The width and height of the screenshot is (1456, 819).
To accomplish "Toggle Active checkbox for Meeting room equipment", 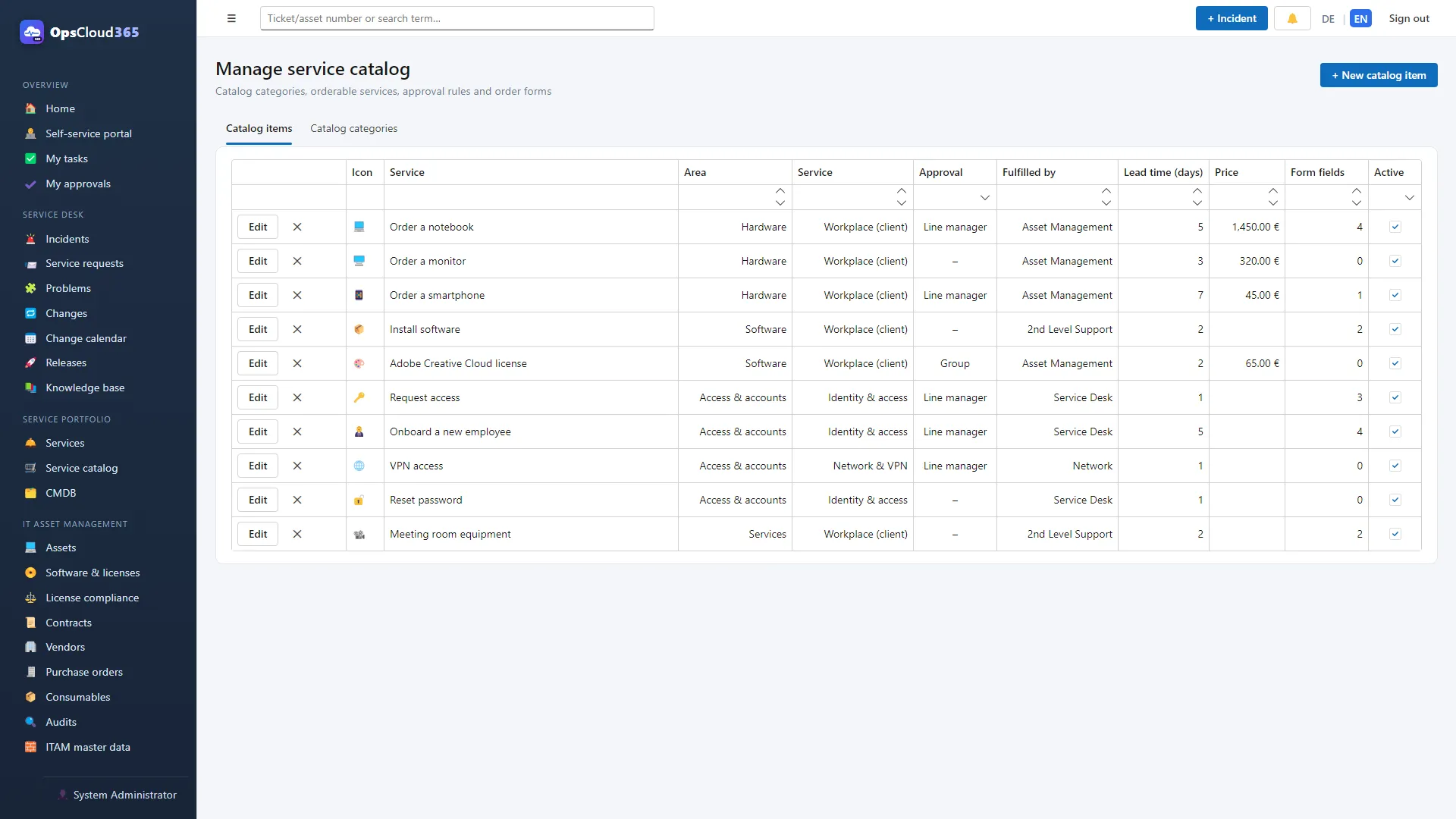I will click(1395, 534).
